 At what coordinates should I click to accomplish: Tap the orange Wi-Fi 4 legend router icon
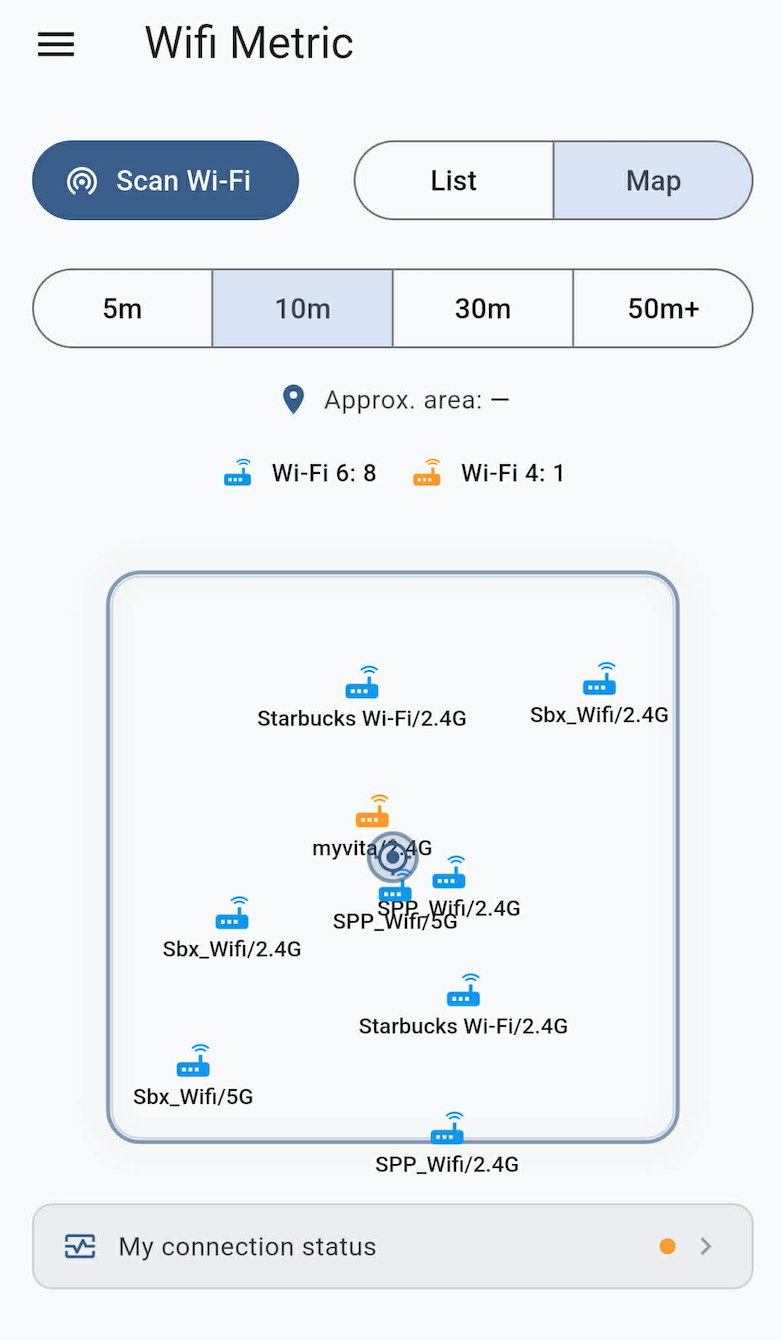click(427, 472)
